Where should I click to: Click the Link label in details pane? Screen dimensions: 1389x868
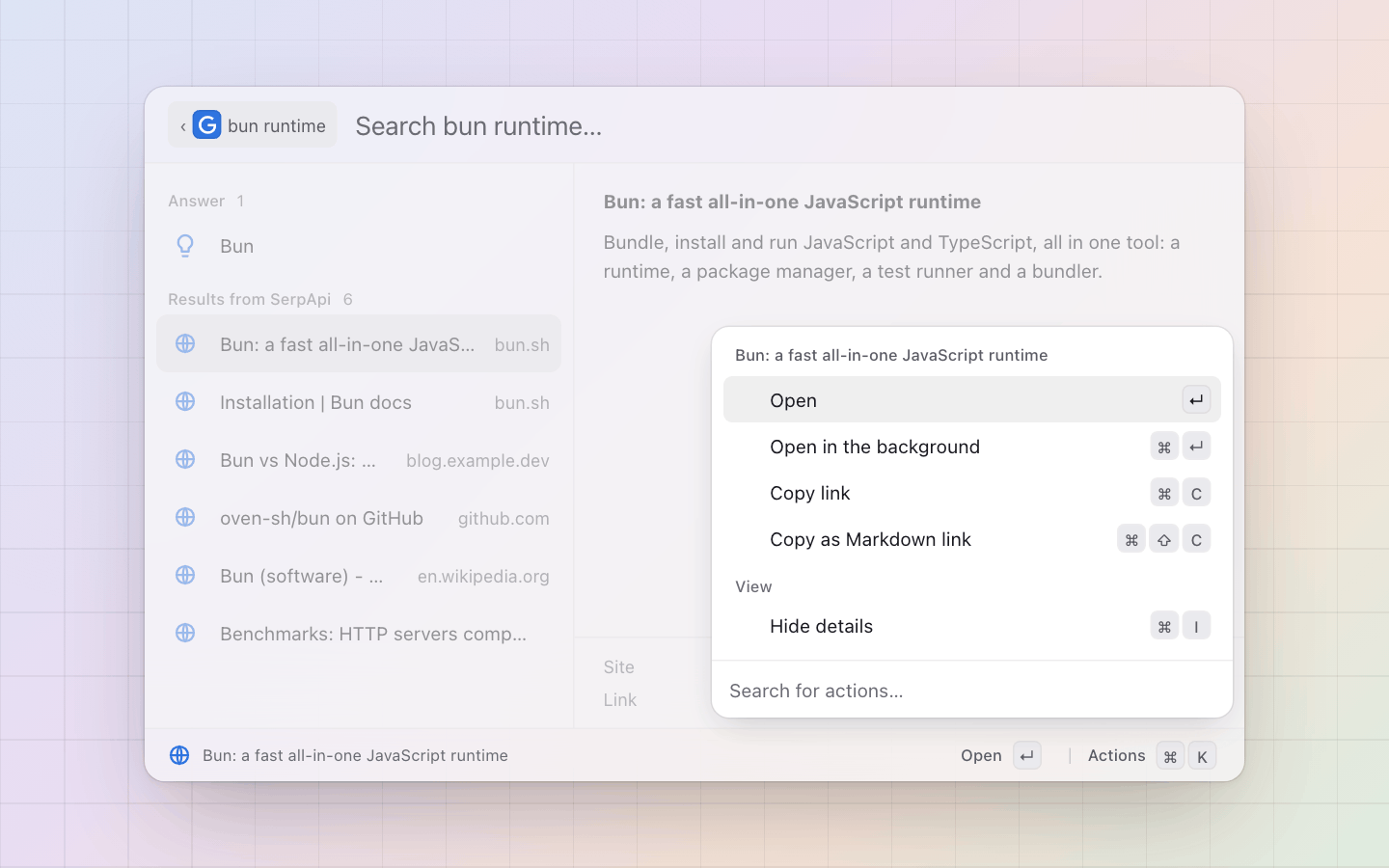pyautogui.click(x=620, y=700)
